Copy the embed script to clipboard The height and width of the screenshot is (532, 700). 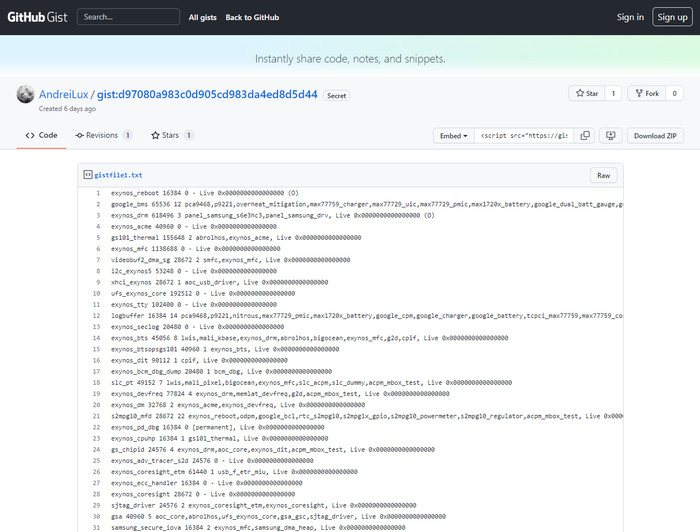pyautogui.click(x=584, y=136)
